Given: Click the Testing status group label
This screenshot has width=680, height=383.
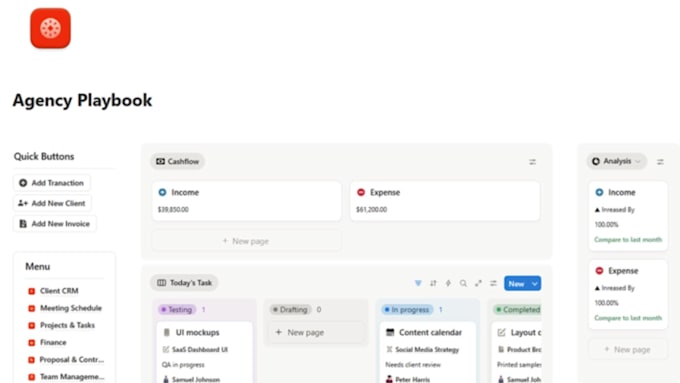Looking at the screenshot, I should tap(177, 310).
